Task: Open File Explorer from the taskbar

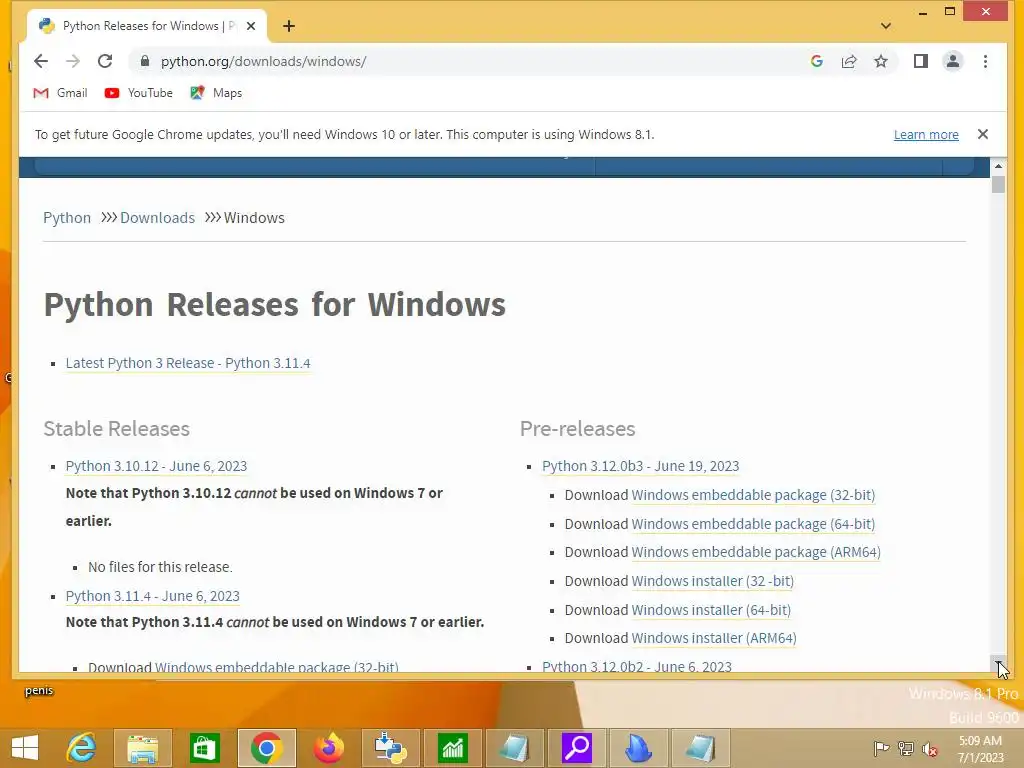Action: pyautogui.click(x=143, y=748)
